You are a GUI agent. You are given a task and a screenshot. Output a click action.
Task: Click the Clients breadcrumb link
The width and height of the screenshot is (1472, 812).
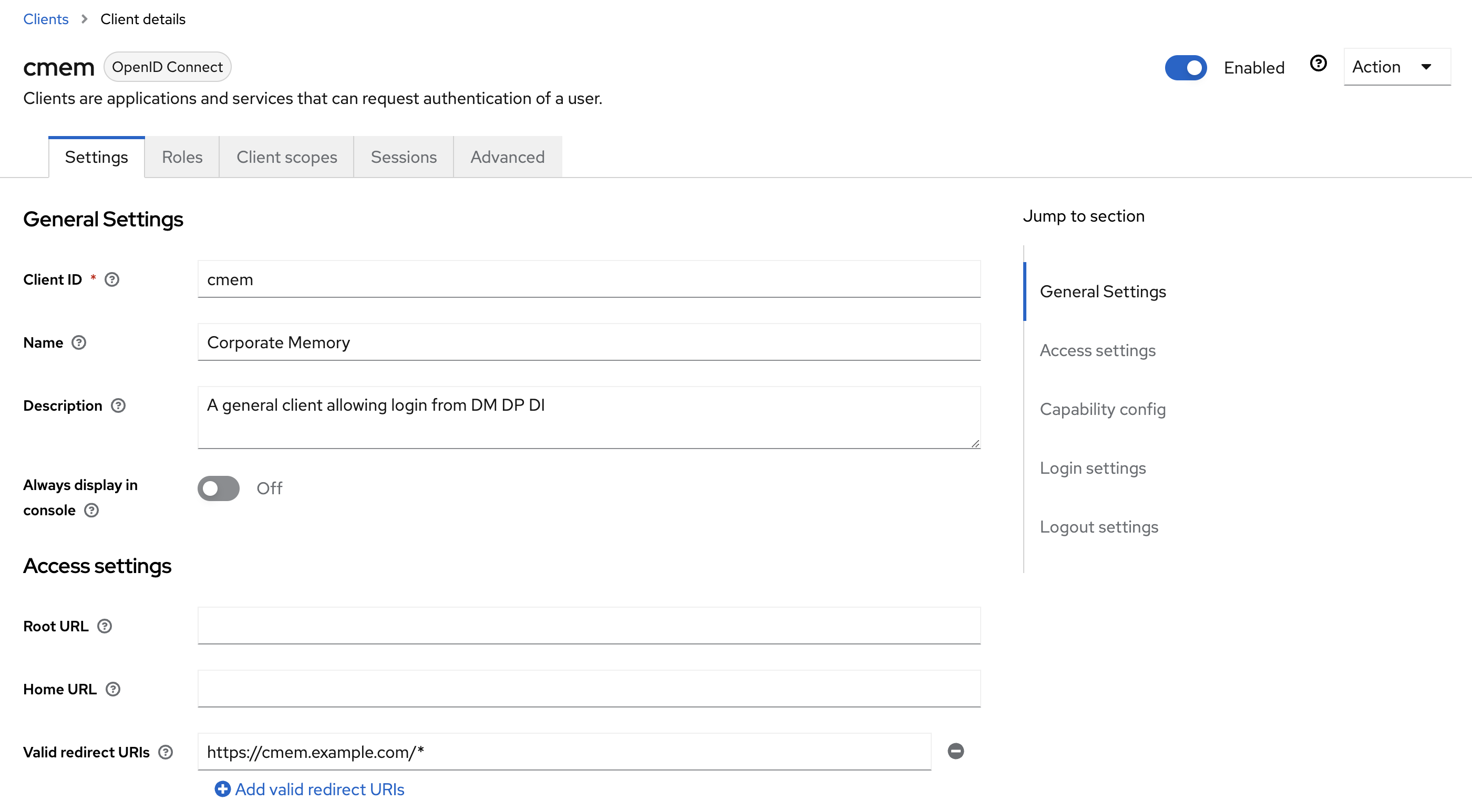tap(45, 17)
